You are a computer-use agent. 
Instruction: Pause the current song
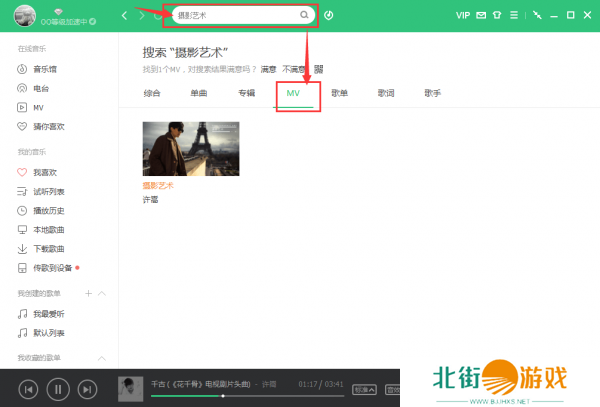click(58, 388)
